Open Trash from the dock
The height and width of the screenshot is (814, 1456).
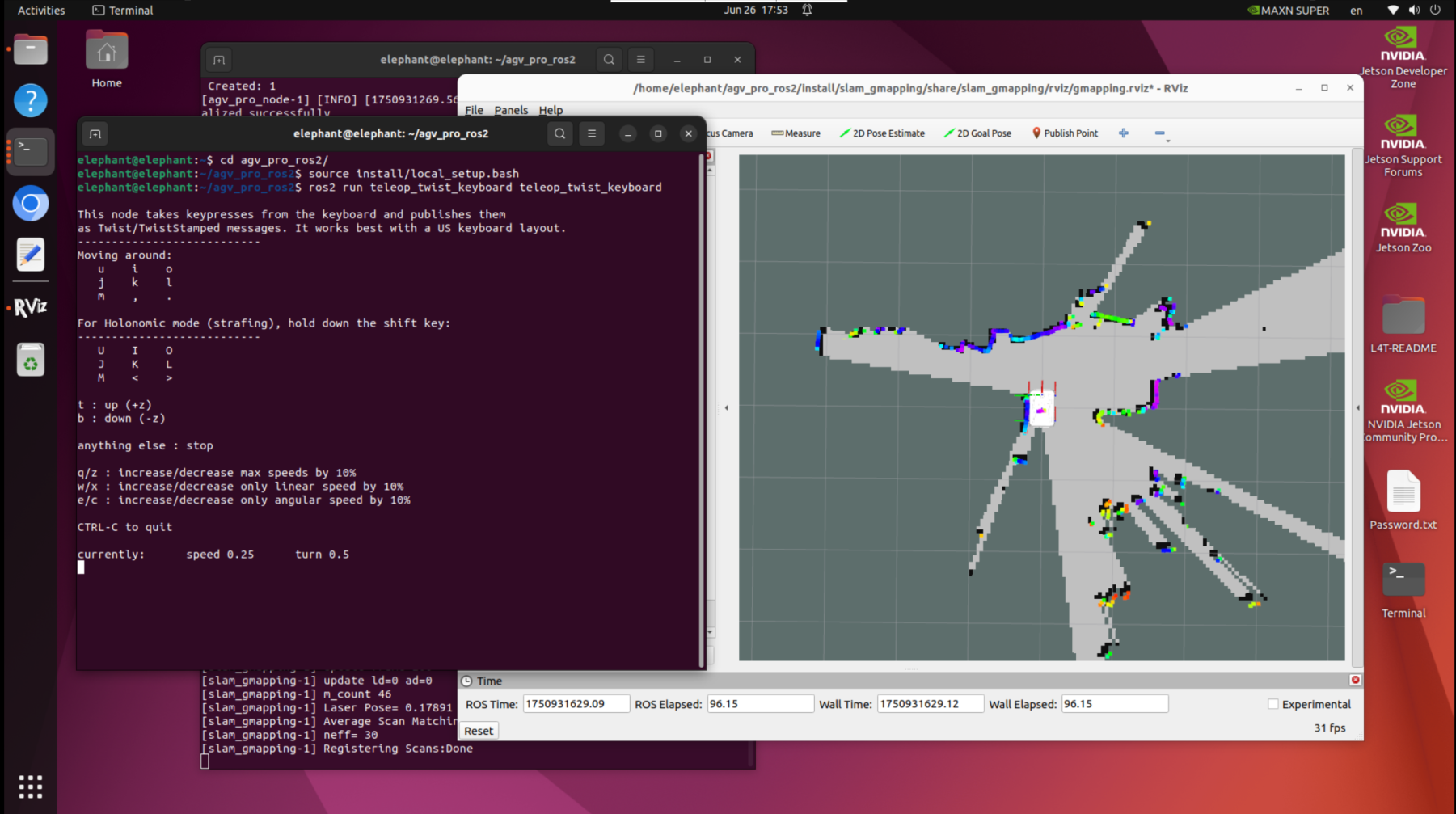(x=31, y=360)
